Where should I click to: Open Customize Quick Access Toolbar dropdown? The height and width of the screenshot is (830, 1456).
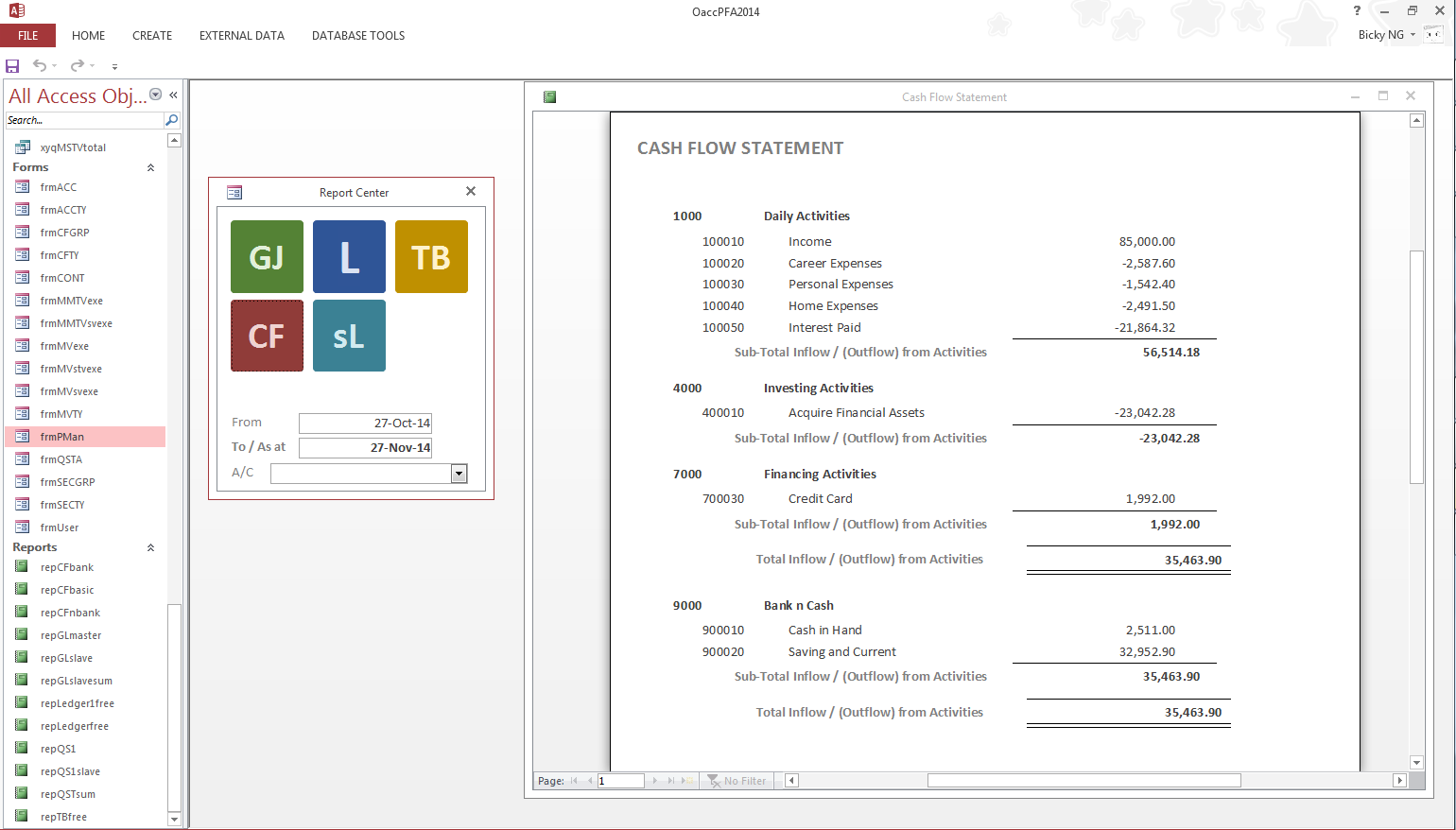(x=114, y=66)
